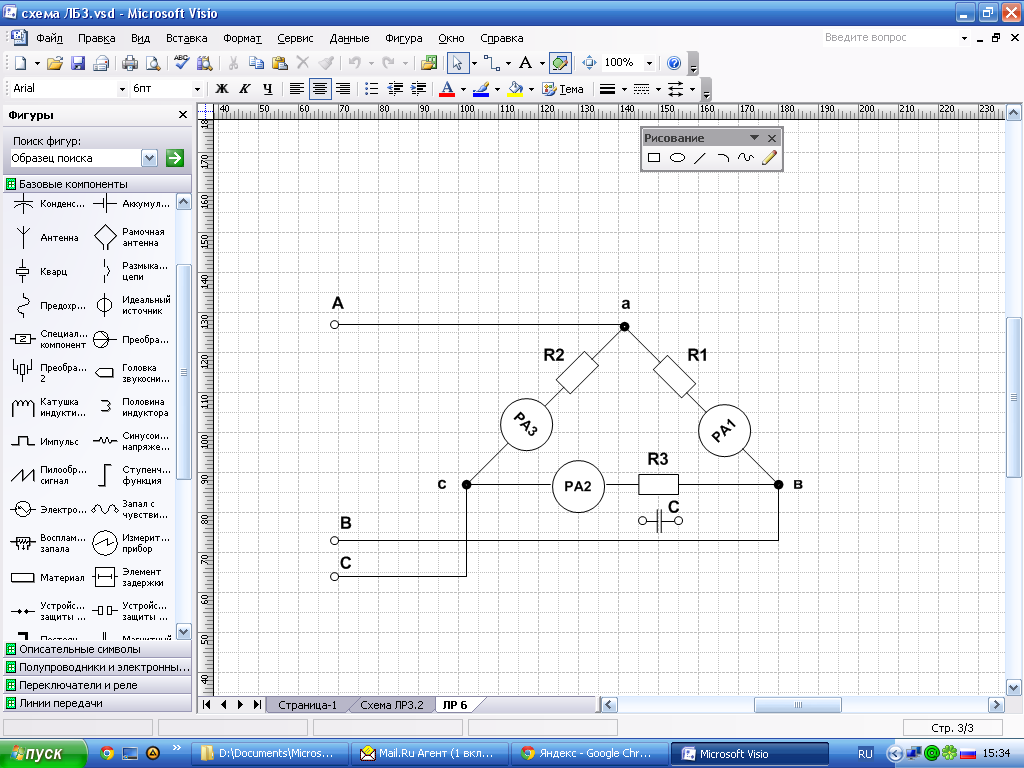1024x768 pixels.
Task: Expand line weight dropdown arrow
Action: (x=624, y=89)
